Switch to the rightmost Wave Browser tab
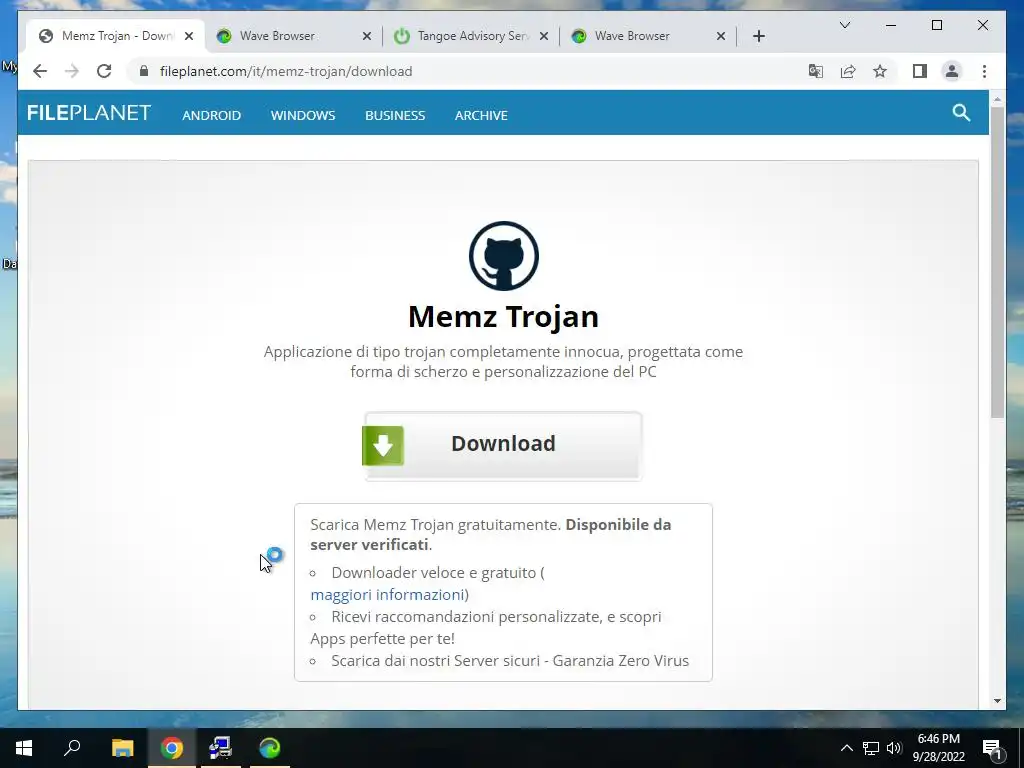This screenshot has height=768, width=1024. click(x=647, y=36)
